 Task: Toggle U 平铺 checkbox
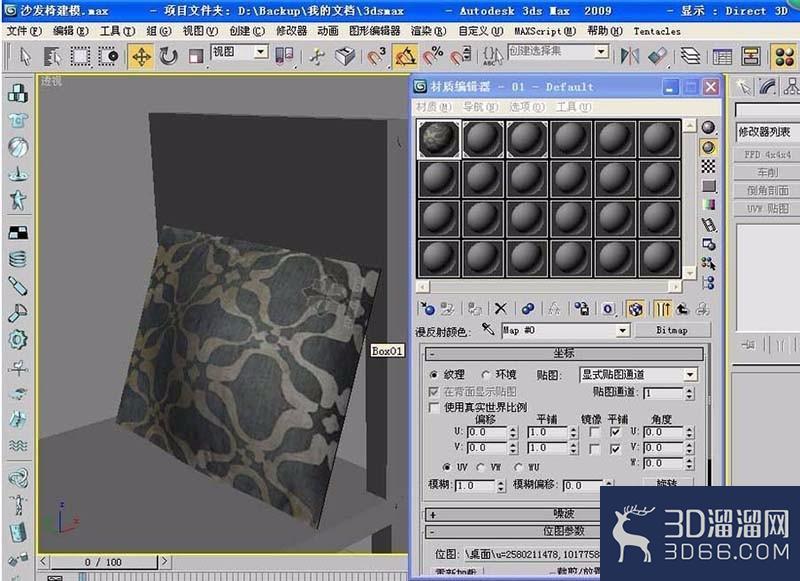(615, 433)
